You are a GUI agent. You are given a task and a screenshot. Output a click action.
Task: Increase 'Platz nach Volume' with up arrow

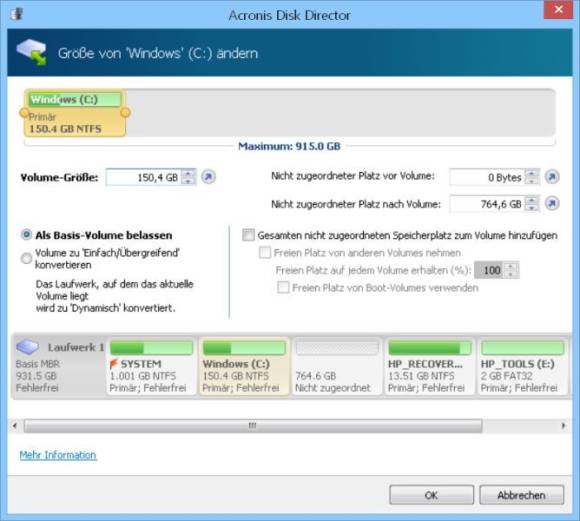point(532,200)
